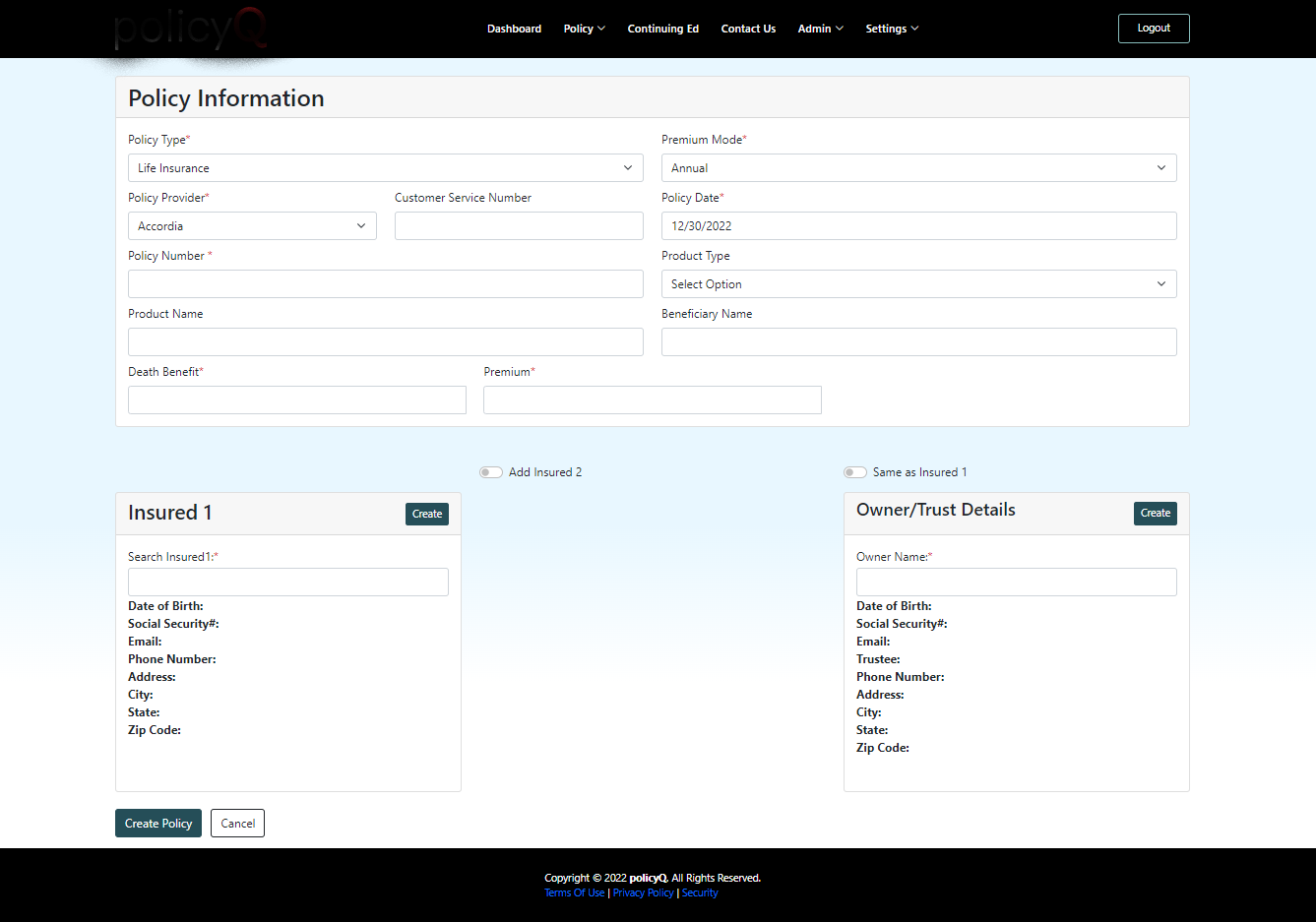Screen dimensions: 1316x922
Task: Click the Premium amount field
Action: [x=653, y=400]
